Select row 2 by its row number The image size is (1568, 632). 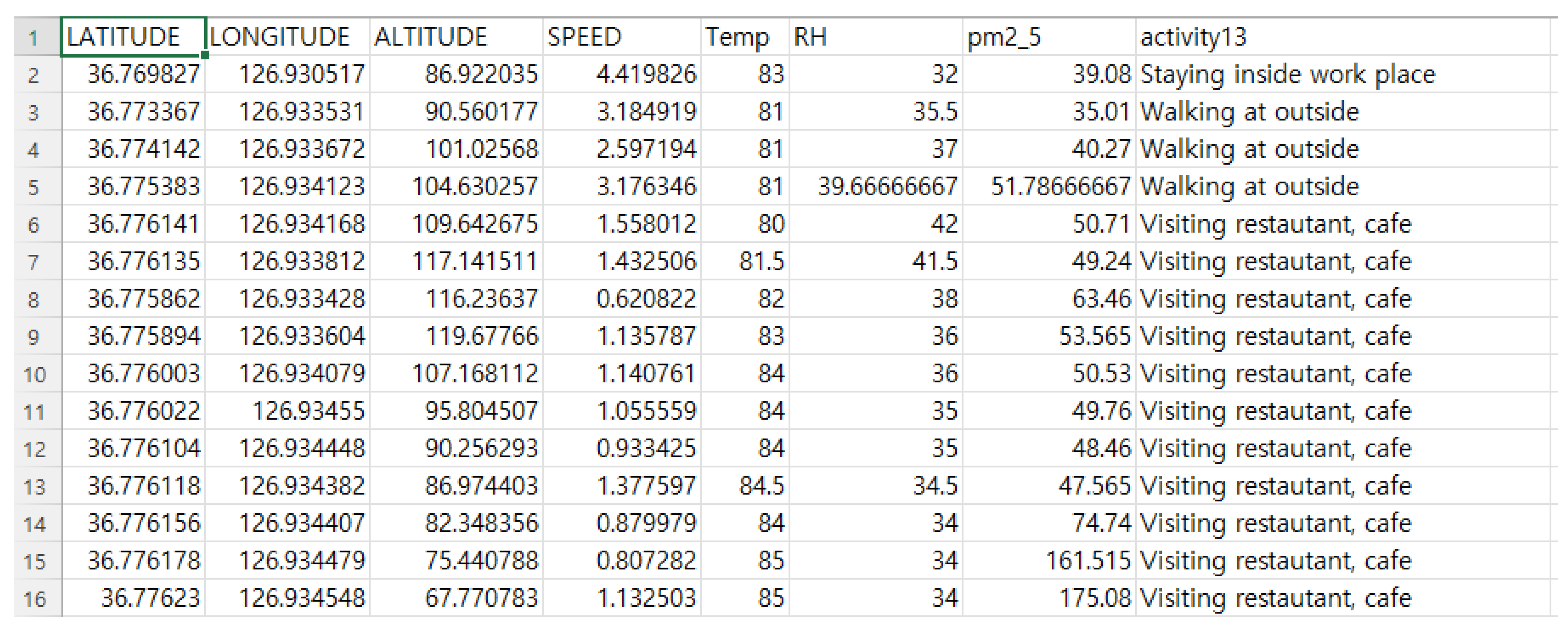pyautogui.click(x=35, y=76)
